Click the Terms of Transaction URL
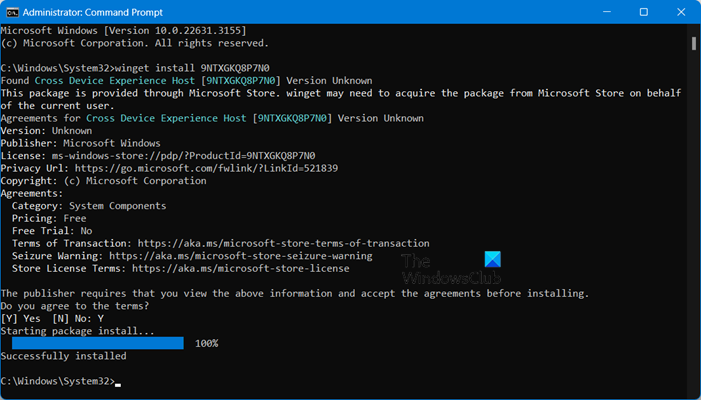This screenshot has width=701, height=400. point(283,243)
